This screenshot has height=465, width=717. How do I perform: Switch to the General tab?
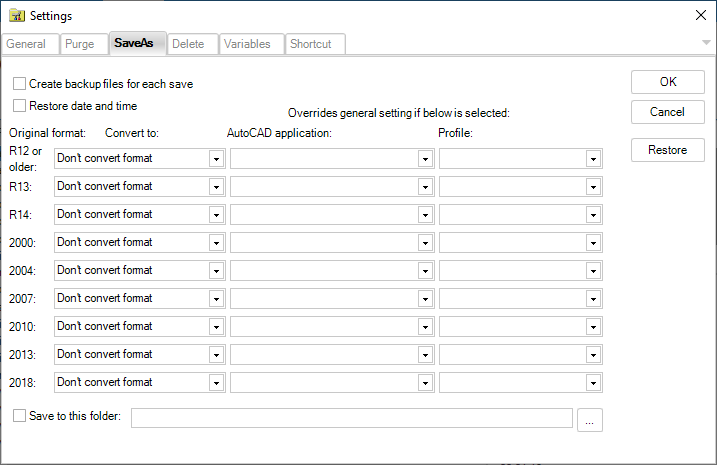pyautogui.click(x=26, y=44)
